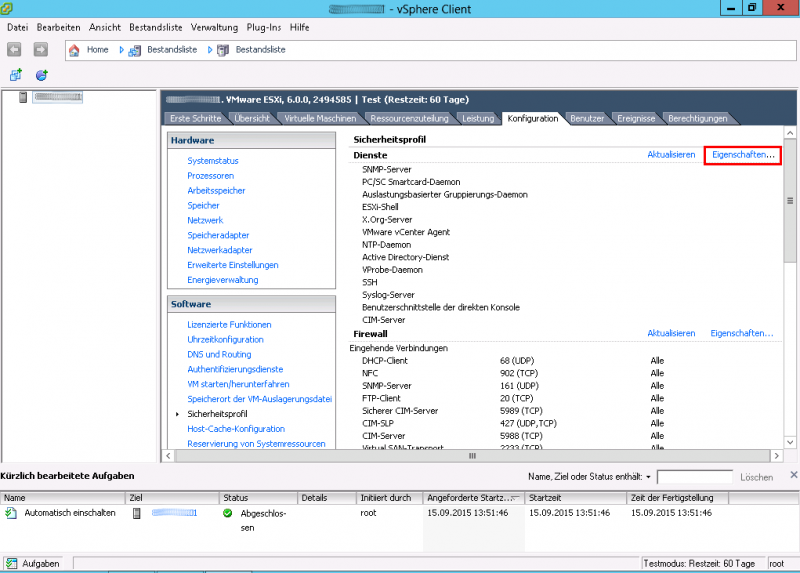Open the Prozessoren link

click(x=210, y=176)
